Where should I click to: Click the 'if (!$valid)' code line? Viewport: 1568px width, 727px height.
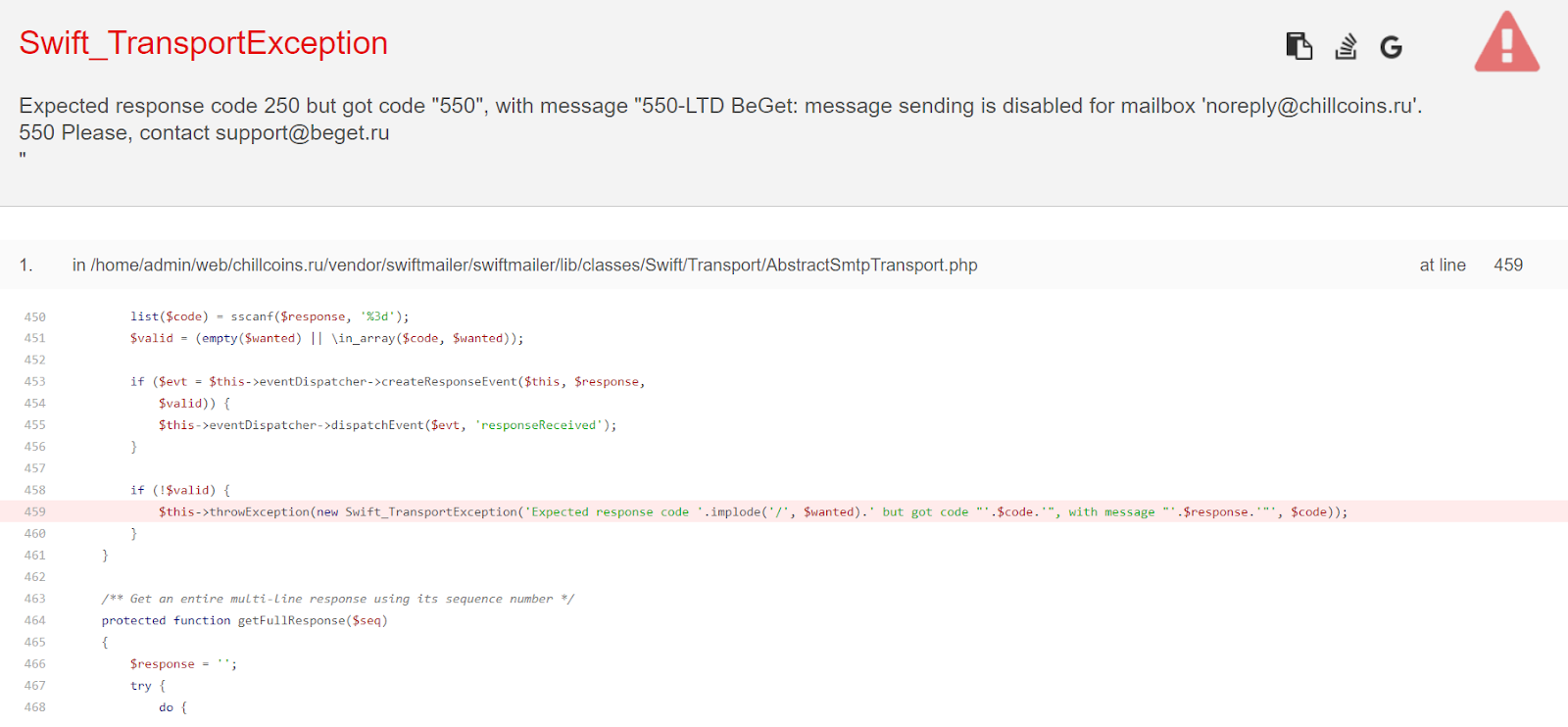[x=180, y=490]
